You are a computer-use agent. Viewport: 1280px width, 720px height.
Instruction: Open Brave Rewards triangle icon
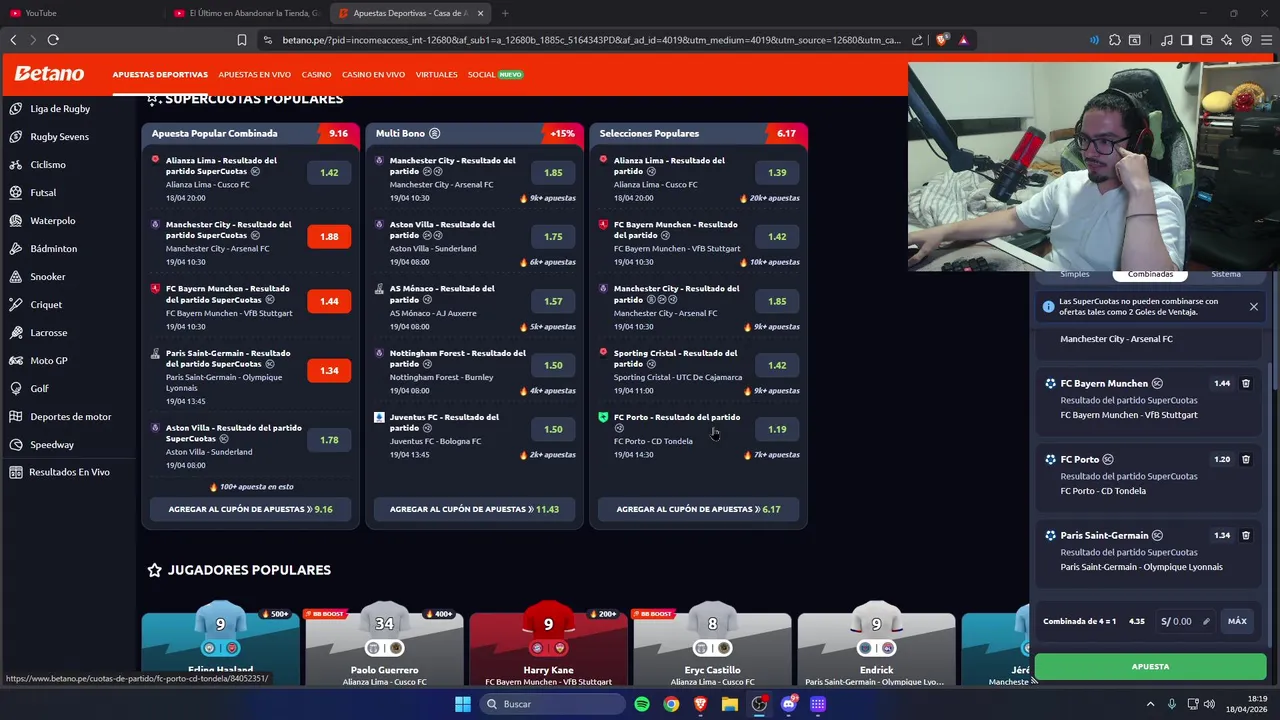tap(963, 40)
